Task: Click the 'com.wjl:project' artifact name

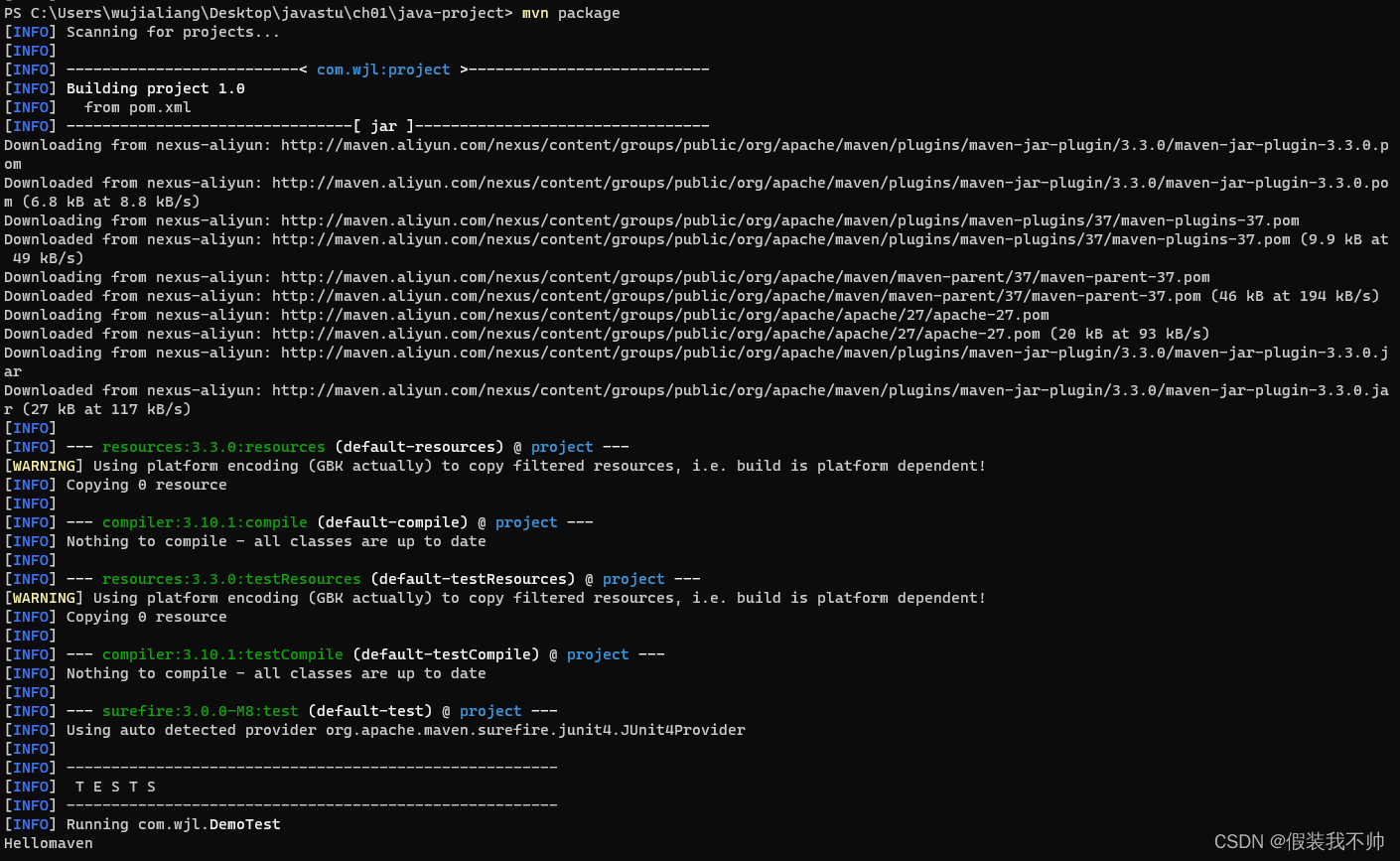Action: (x=383, y=70)
